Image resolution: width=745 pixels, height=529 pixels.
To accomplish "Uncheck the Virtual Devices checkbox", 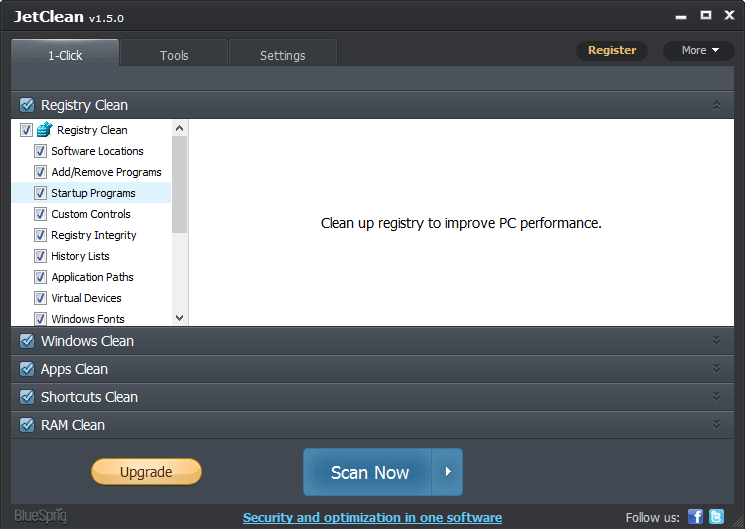I will coord(40,298).
